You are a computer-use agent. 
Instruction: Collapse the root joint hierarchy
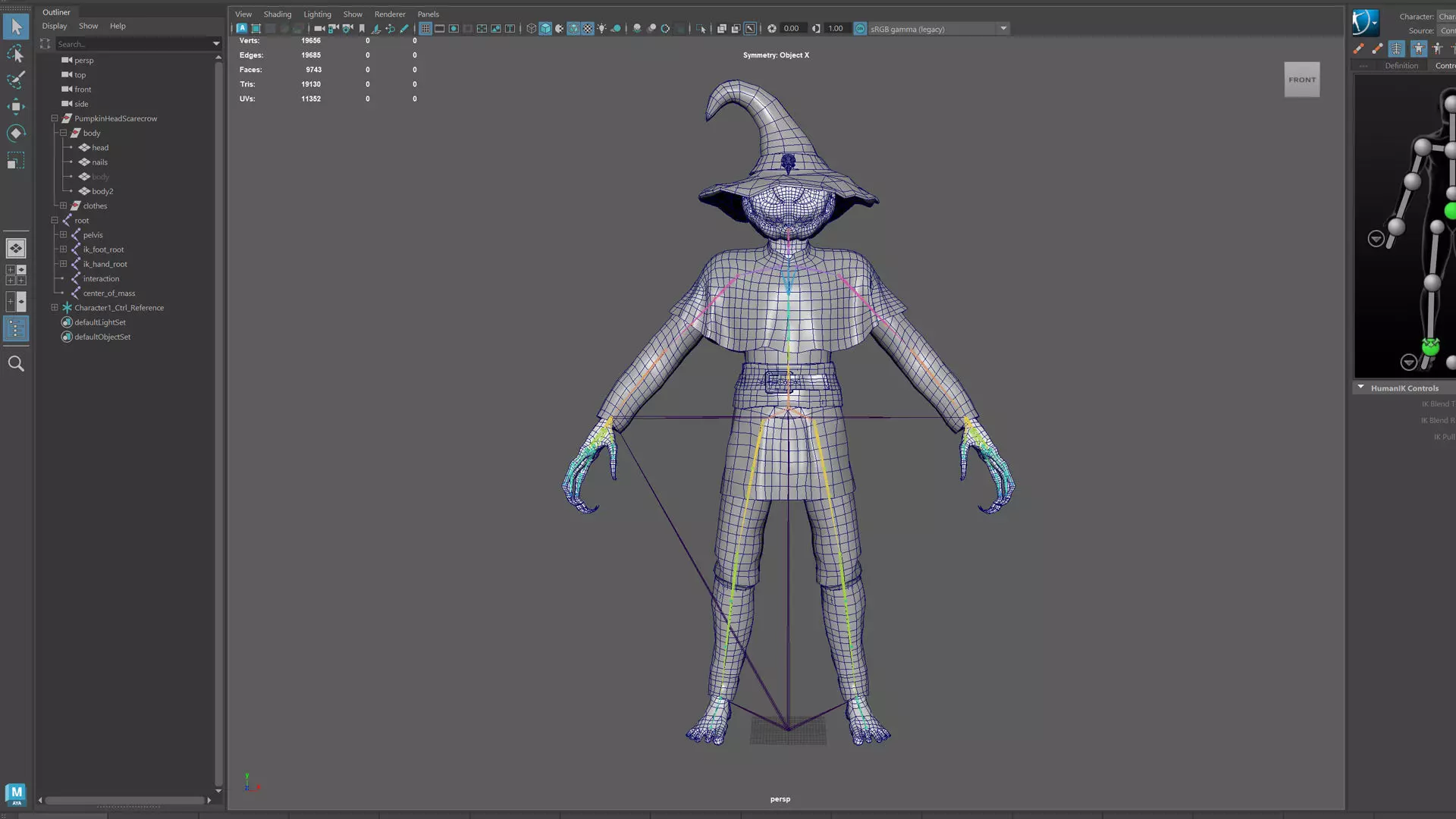pos(55,220)
